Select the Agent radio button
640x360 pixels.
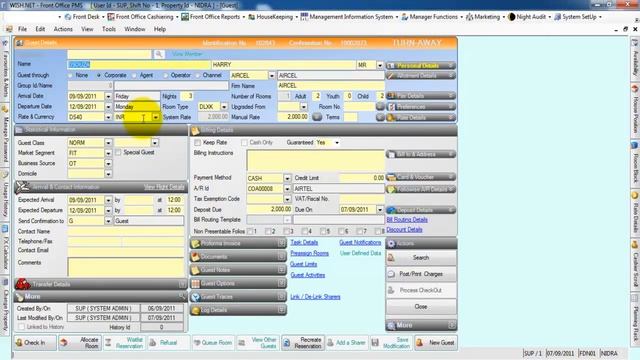pos(134,76)
